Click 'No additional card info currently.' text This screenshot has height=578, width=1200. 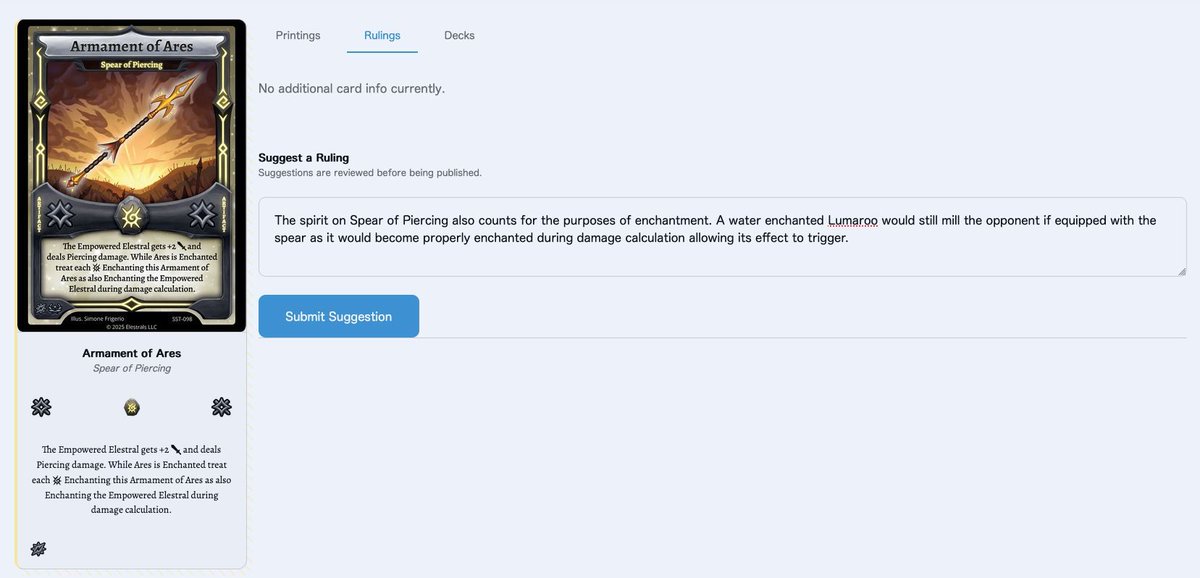click(352, 89)
